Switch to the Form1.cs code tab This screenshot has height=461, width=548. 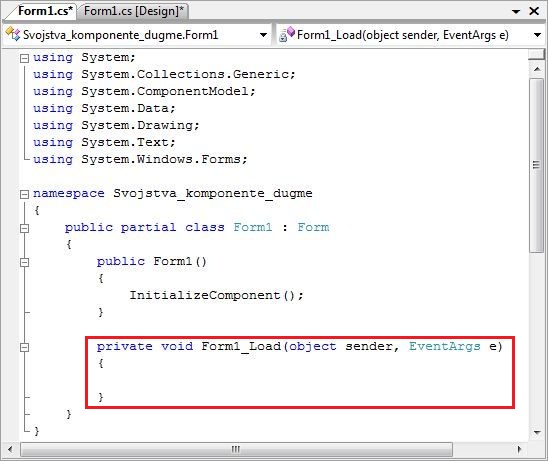(45, 11)
